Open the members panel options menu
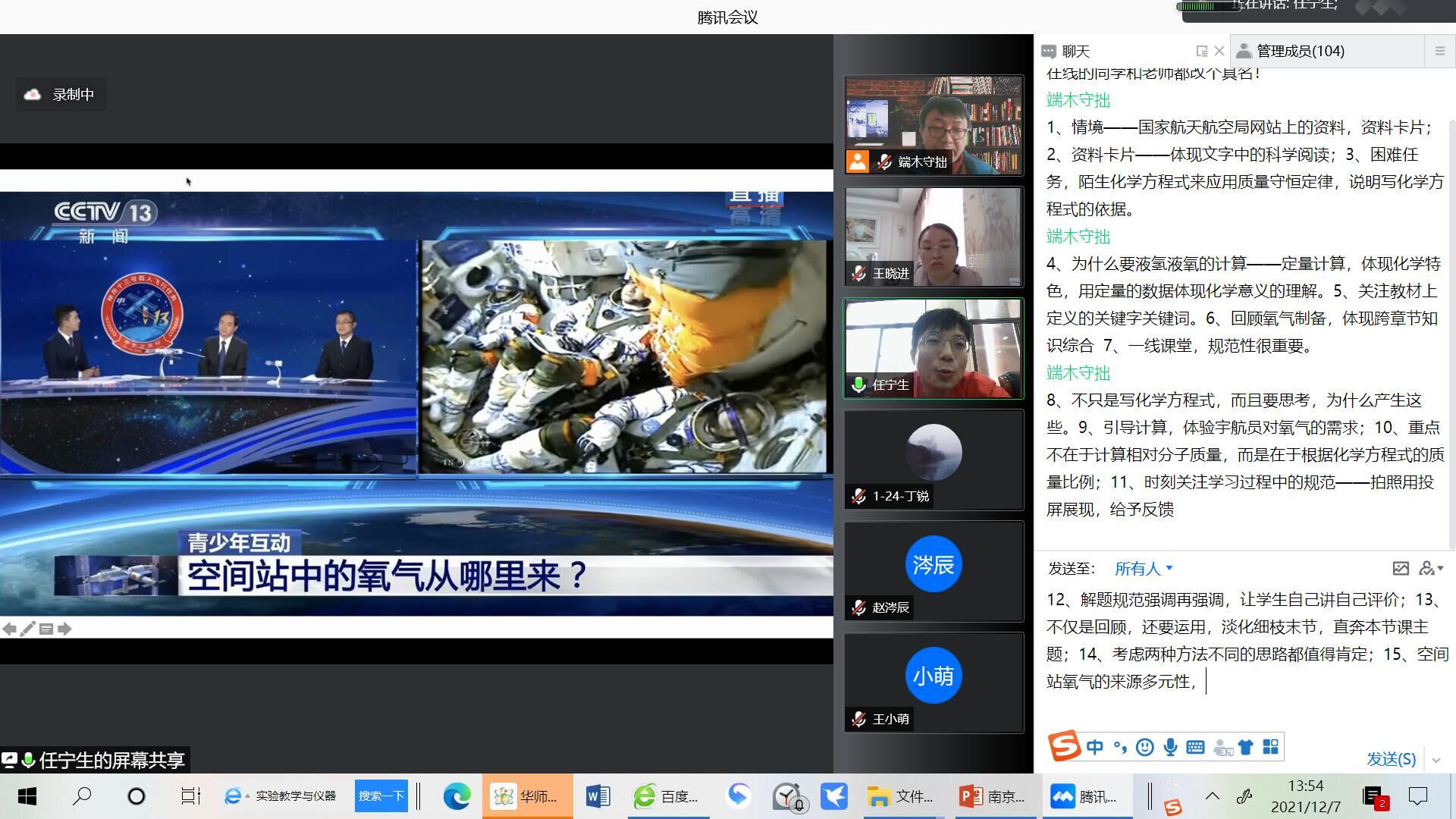The height and width of the screenshot is (819, 1456). (1439, 51)
